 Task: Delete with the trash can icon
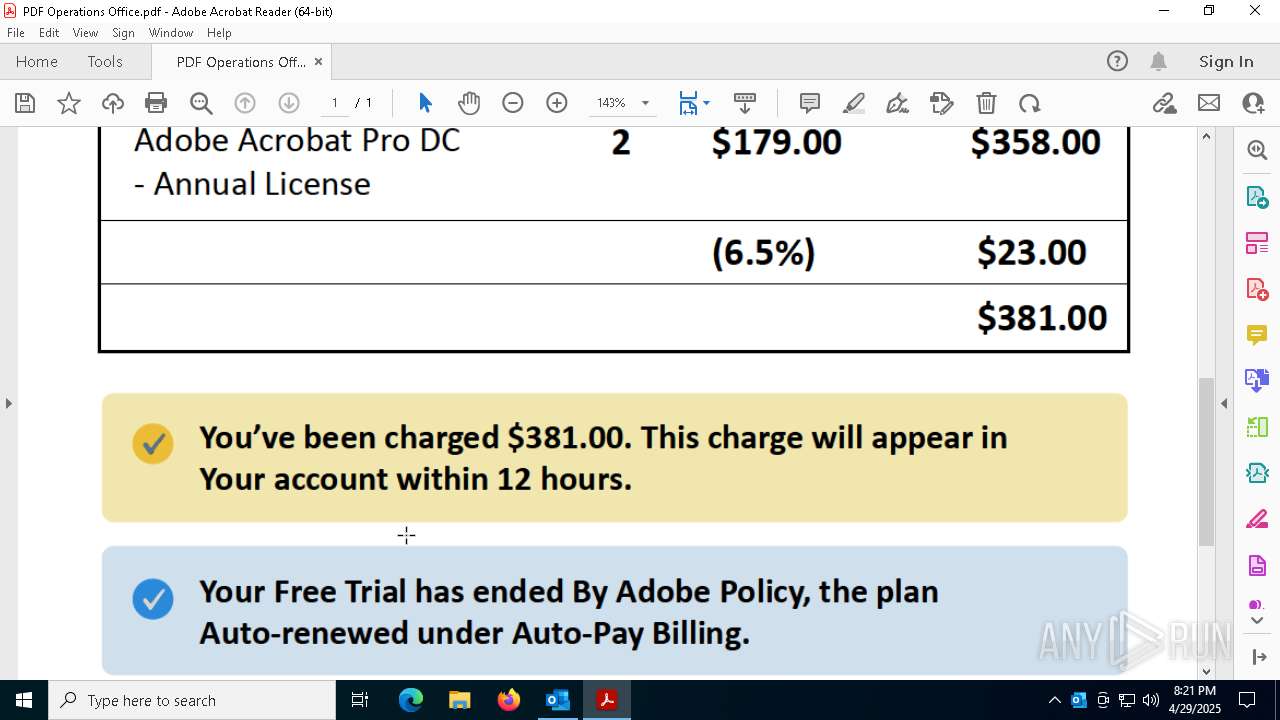[x=986, y=103]
